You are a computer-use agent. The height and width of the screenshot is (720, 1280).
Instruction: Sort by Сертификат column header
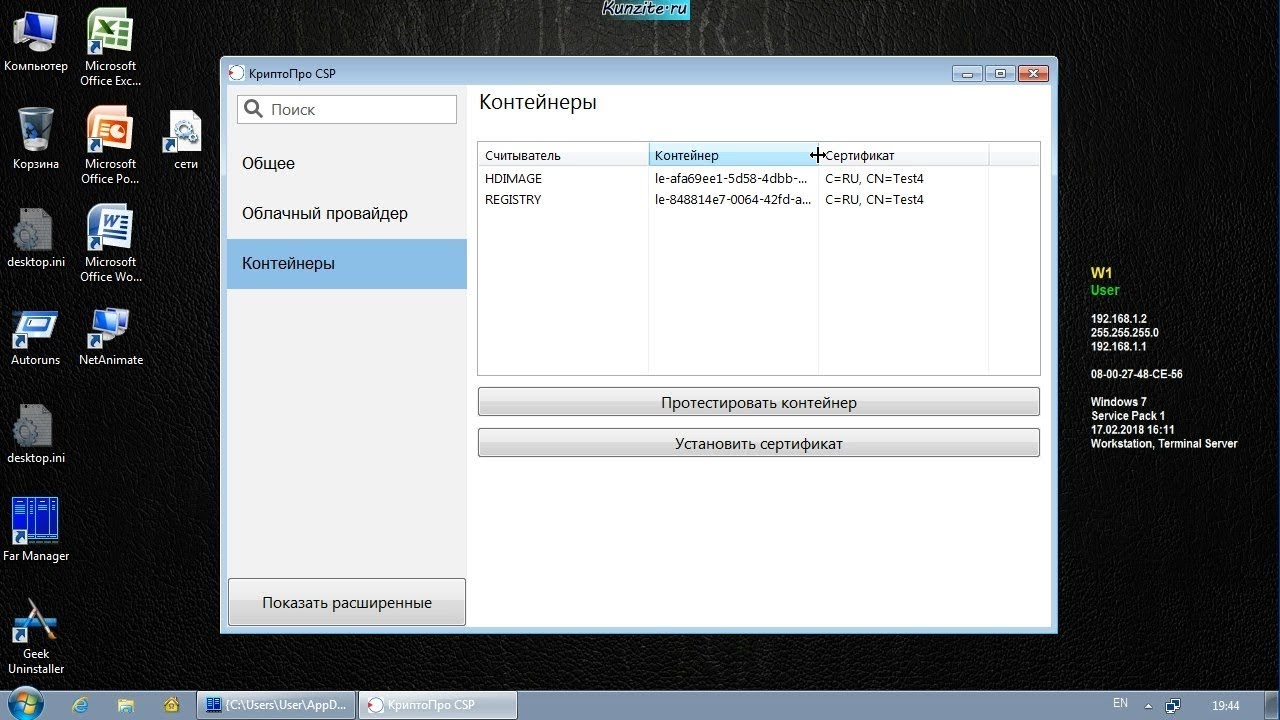click(x=903, y=155)
